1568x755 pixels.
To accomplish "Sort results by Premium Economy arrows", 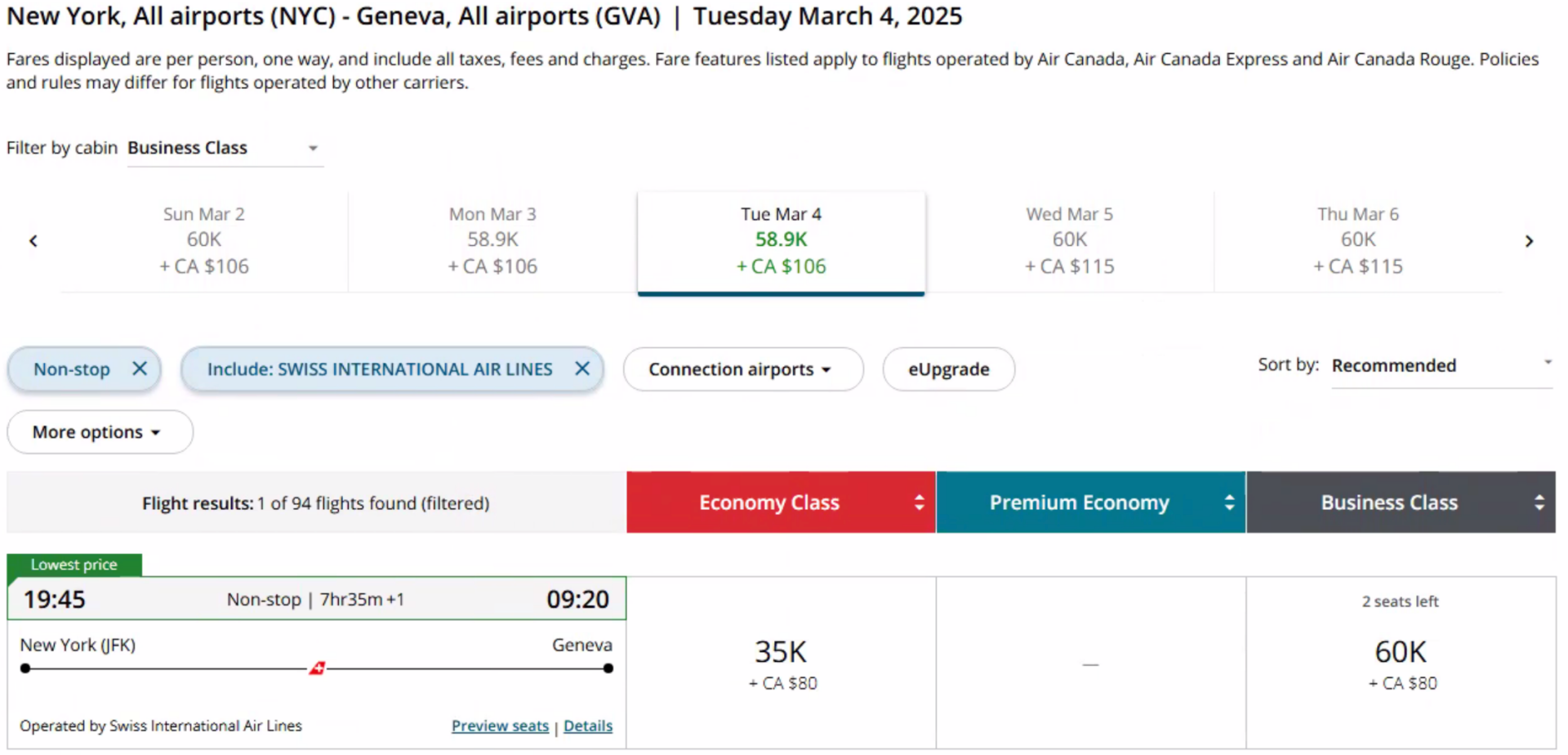I will [1228, 503].
